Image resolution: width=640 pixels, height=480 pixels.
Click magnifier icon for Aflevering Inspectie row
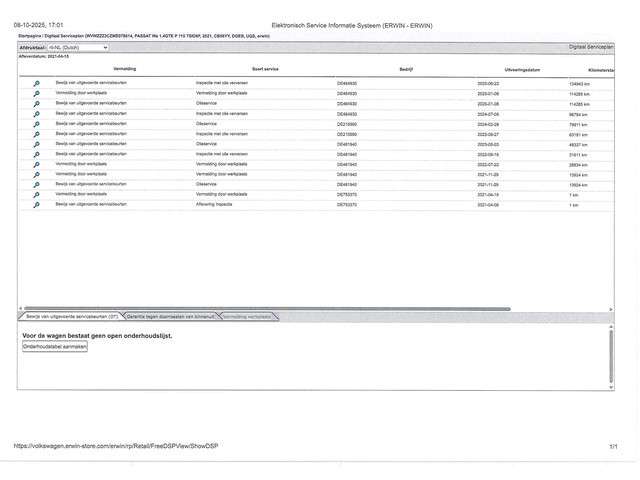pos(37,204)
